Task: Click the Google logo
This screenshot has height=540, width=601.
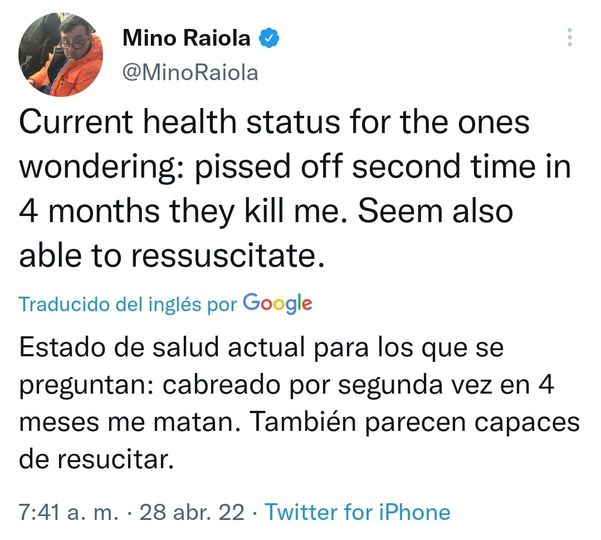Action: click(x=277, y=304)
